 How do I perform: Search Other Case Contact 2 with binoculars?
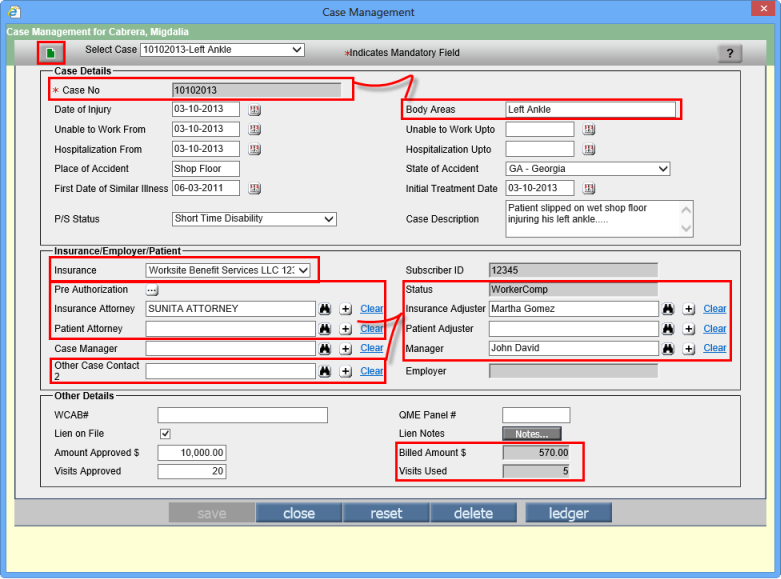(325, 371)
